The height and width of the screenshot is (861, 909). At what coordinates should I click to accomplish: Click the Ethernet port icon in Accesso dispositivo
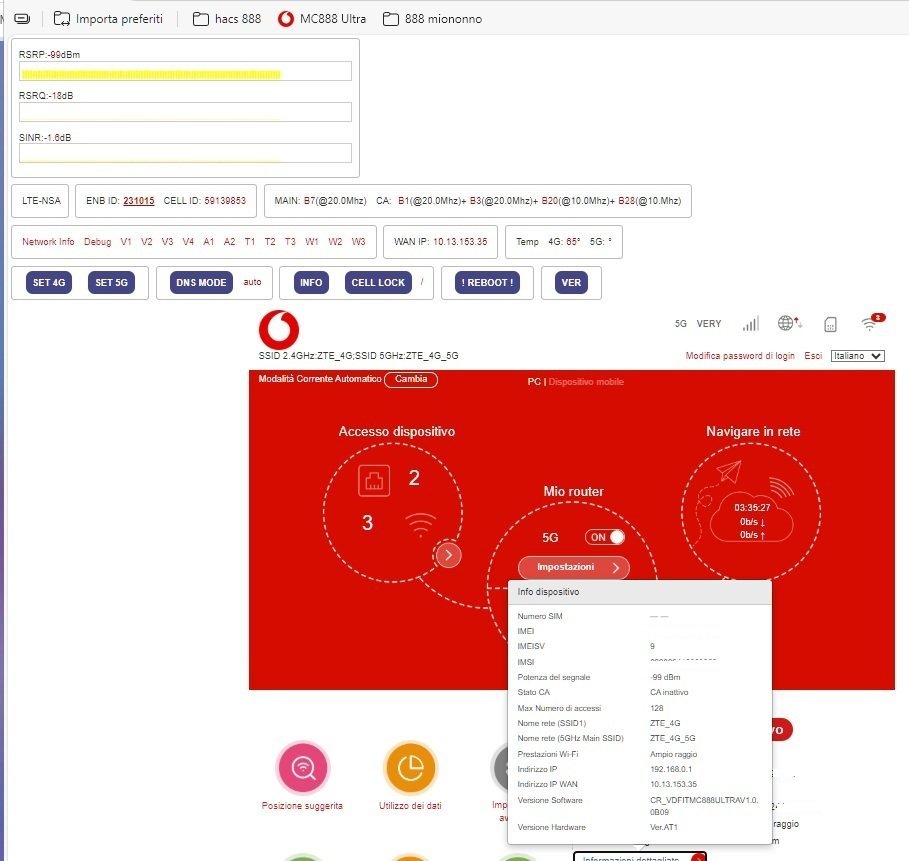tap(374, 481)
